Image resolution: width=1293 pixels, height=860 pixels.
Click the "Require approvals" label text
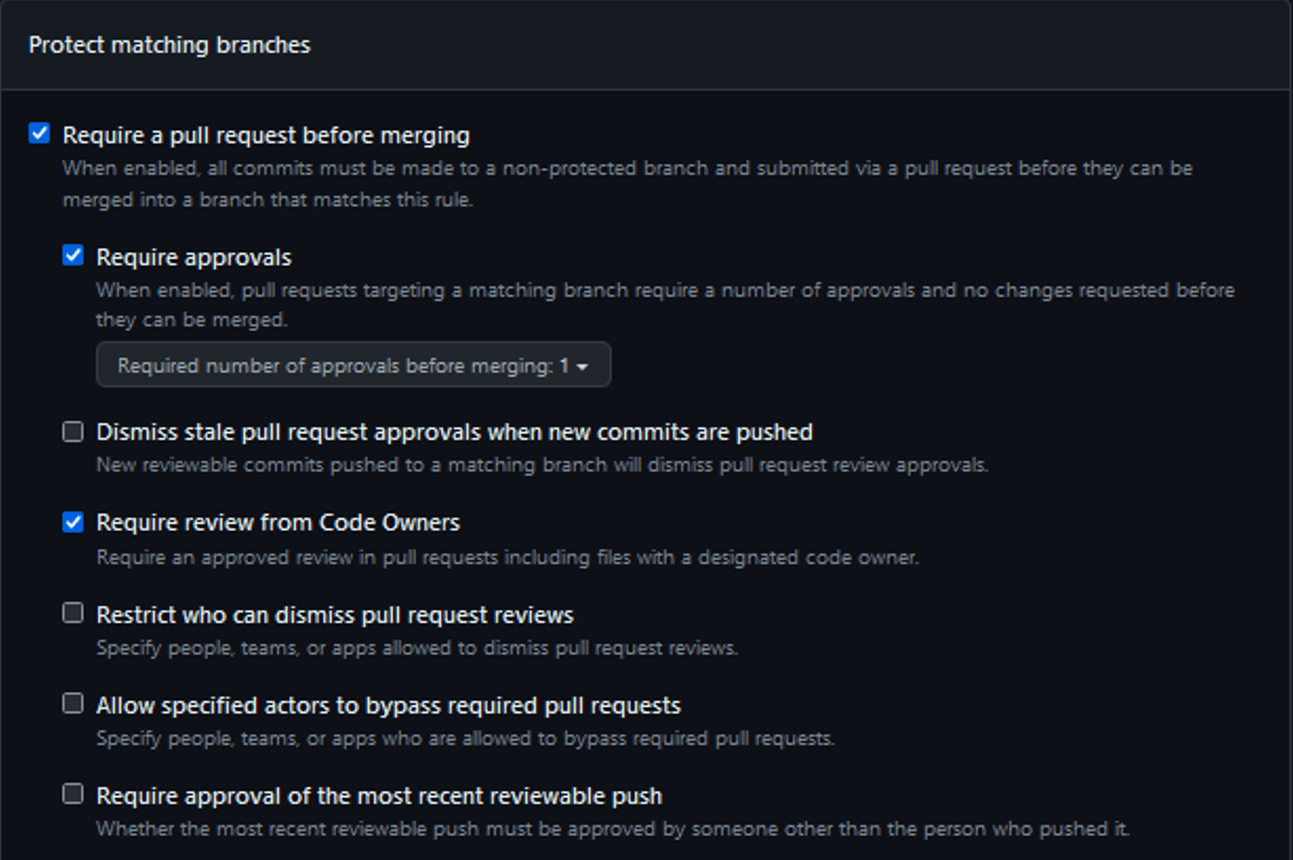[194, 257]
